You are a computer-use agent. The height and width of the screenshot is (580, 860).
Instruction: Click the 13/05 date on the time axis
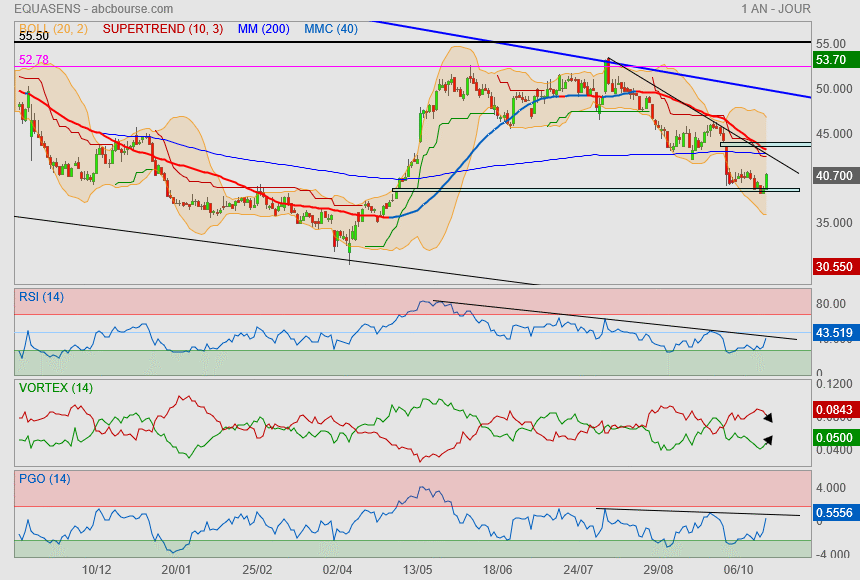click(x=417, y=569)
